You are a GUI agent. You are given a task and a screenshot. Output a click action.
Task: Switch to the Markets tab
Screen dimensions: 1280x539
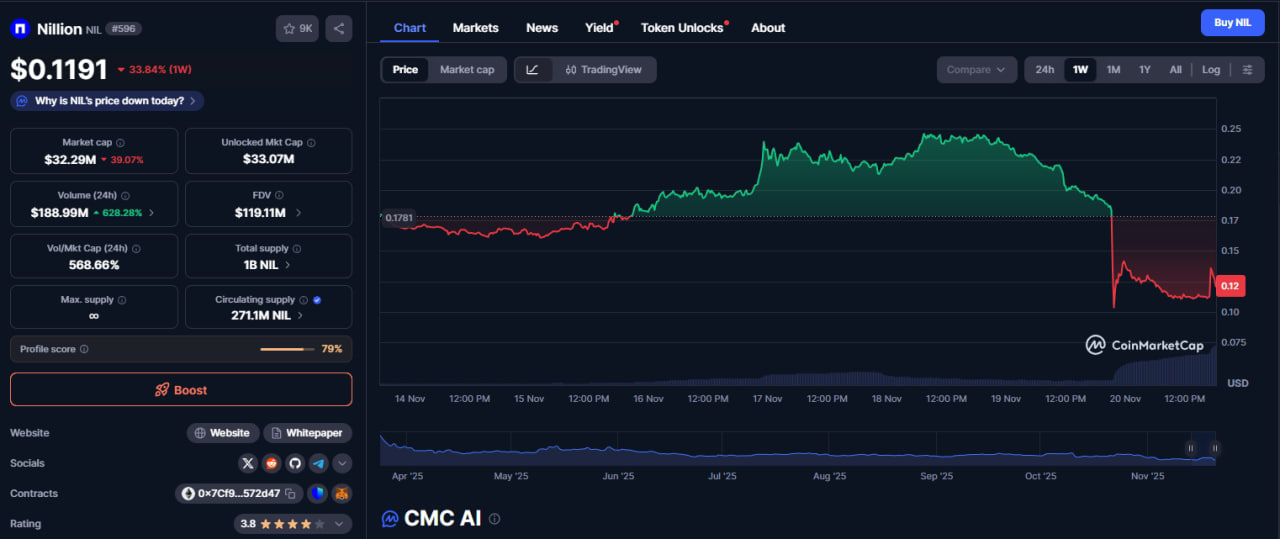(475, 28)
